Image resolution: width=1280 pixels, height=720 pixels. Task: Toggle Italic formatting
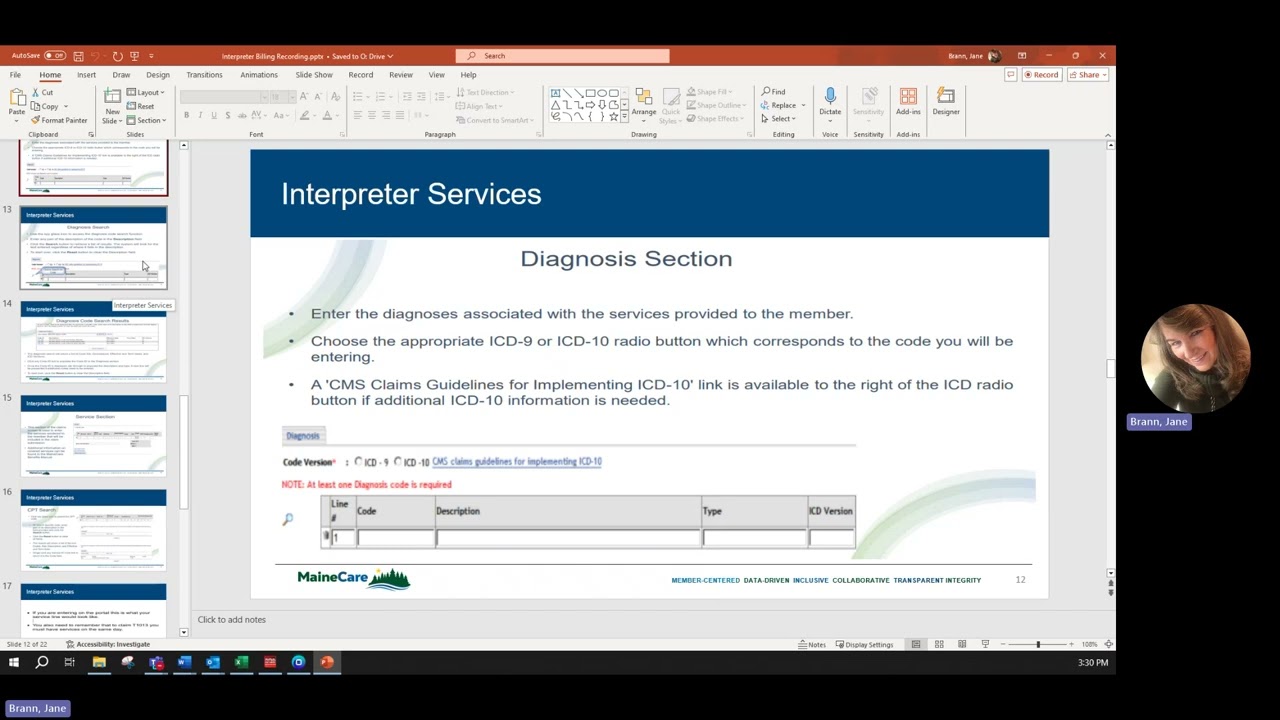200,116
